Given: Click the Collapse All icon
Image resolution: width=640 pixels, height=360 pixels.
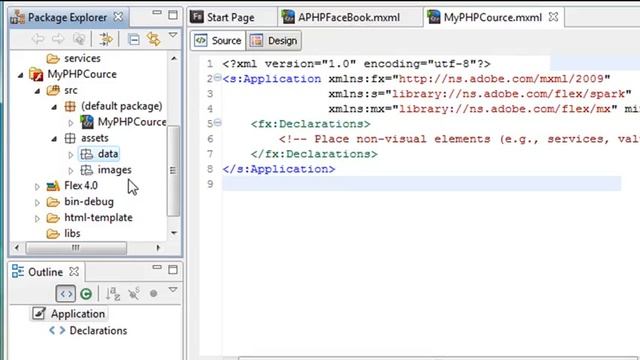Looking at the screenshot, I should [x=133, y=39].
